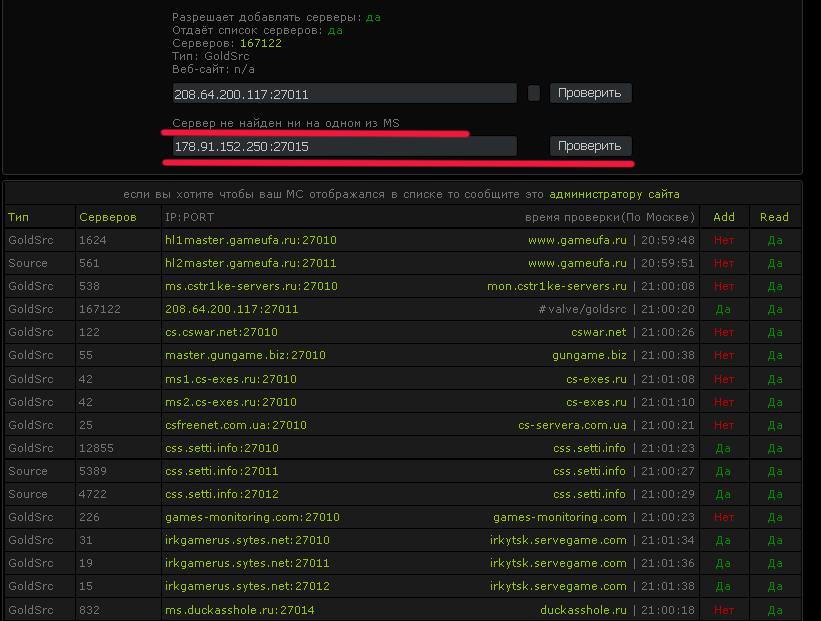Screen dimensions: 821x621
Task: Open master.gungame.biz:27010 master server
Action: pos(245,355)
